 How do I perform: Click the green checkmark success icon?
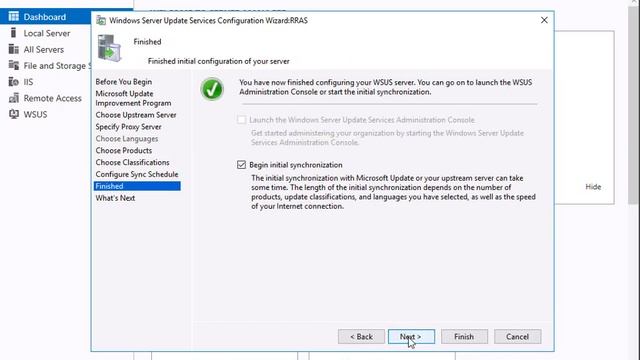(x=212, y=89)
